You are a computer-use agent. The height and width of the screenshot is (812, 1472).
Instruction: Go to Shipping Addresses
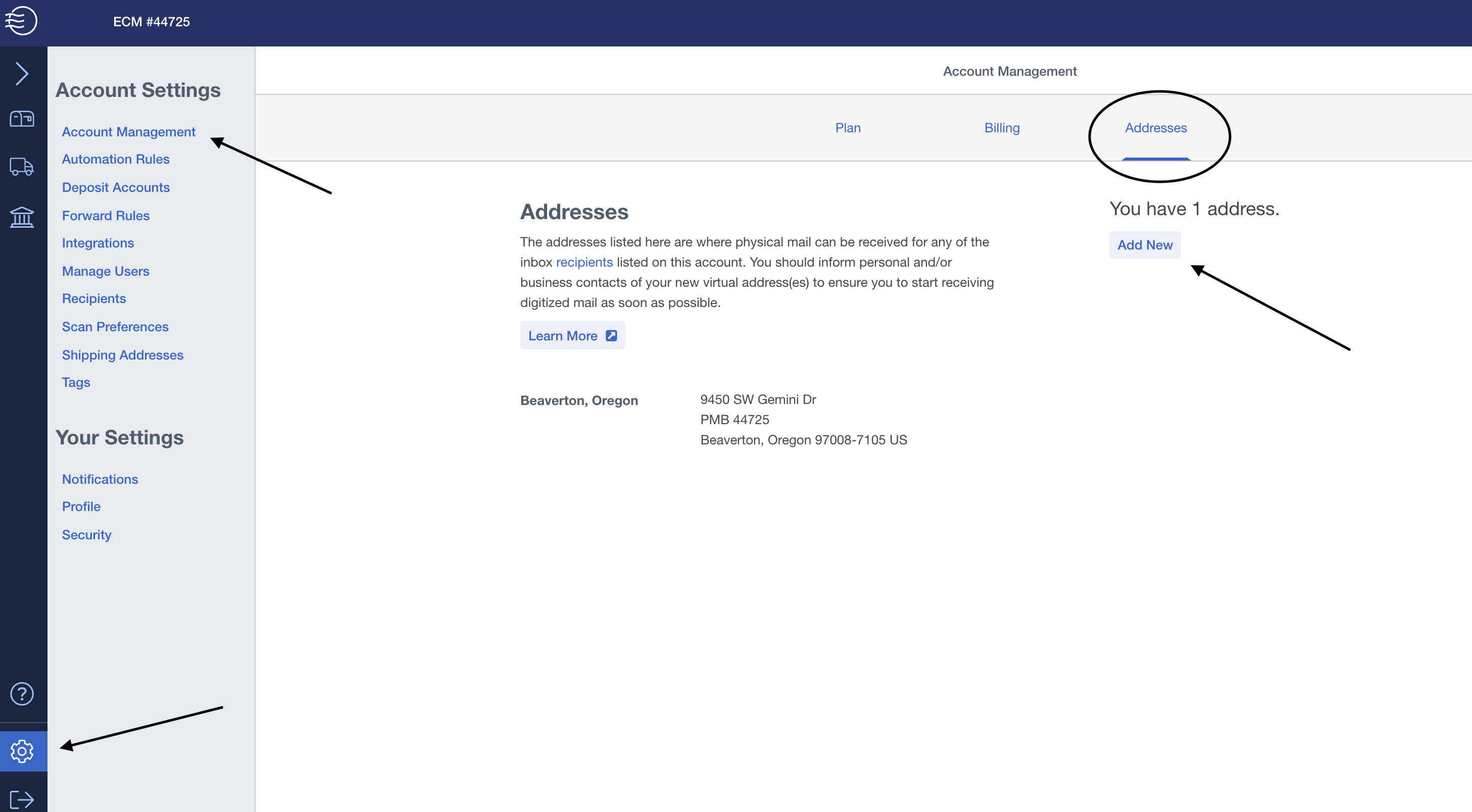point(122,355)
